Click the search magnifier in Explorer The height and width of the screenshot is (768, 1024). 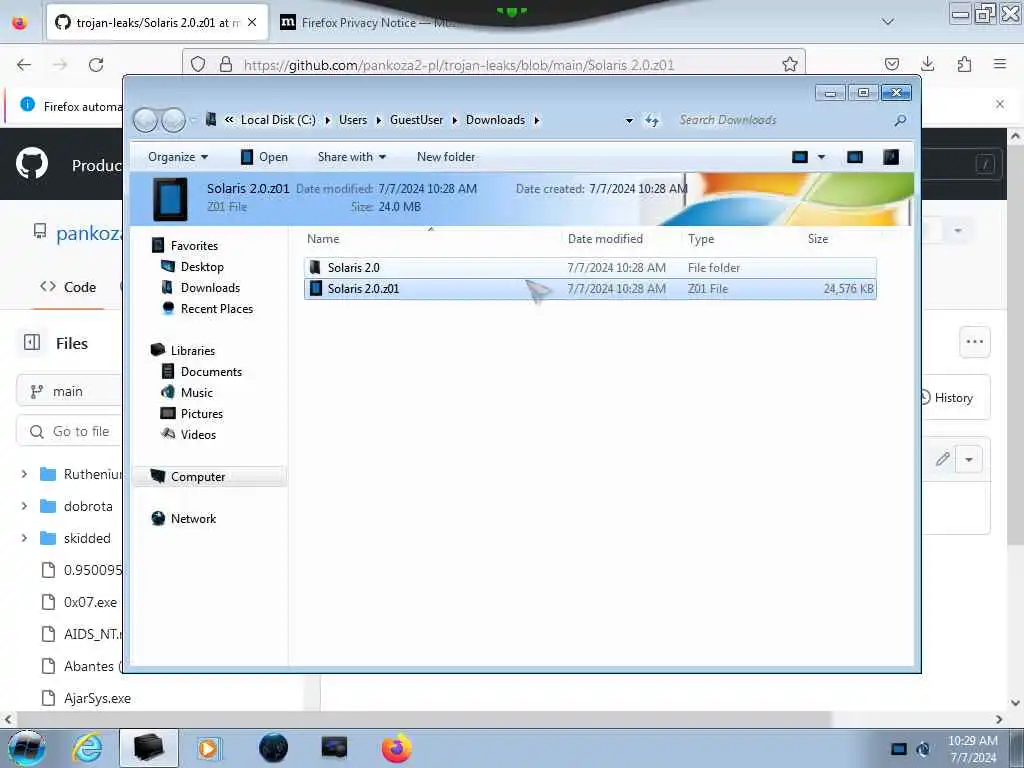900,120
